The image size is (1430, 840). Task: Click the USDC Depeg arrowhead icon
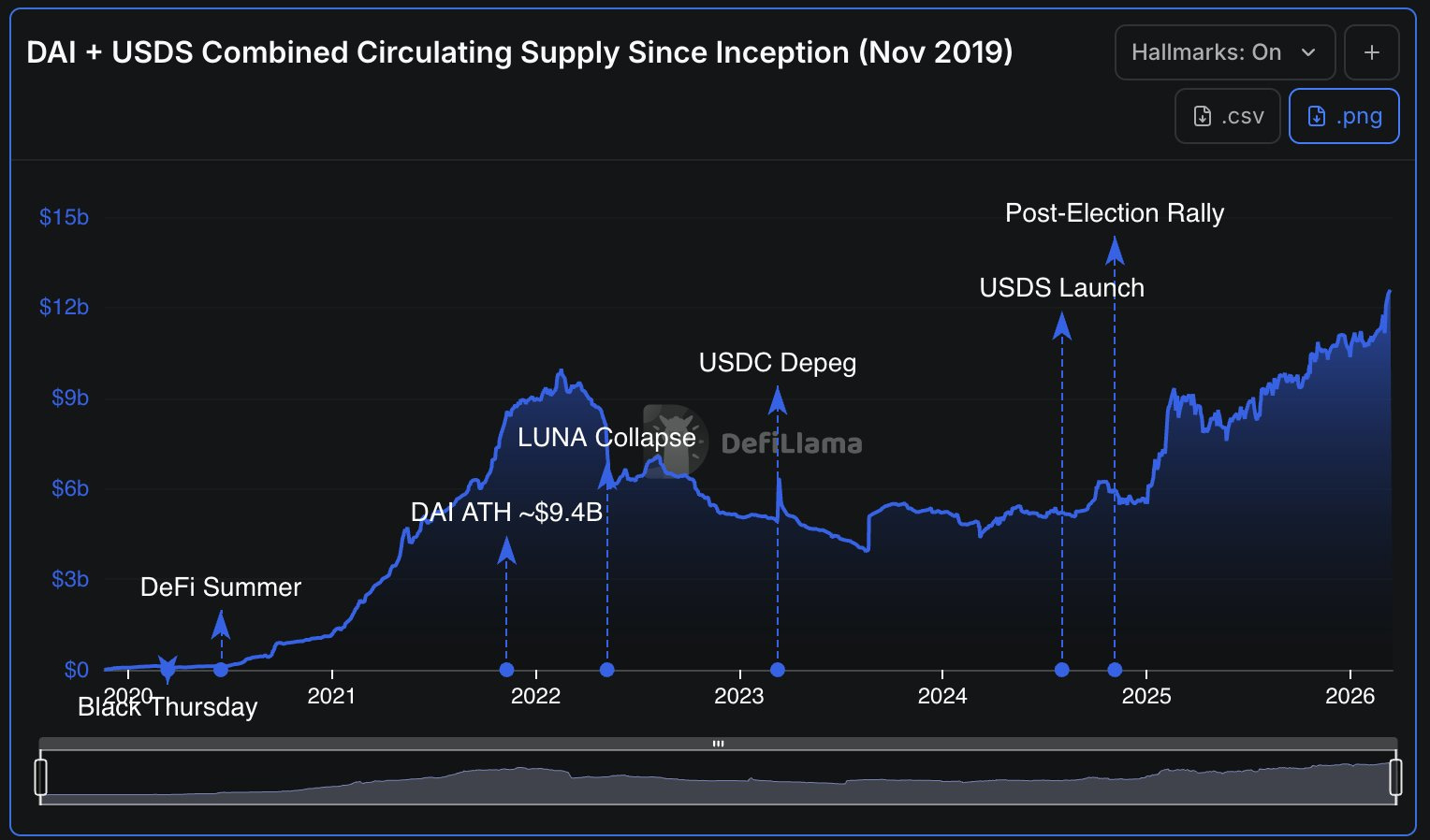coord(778,399)
